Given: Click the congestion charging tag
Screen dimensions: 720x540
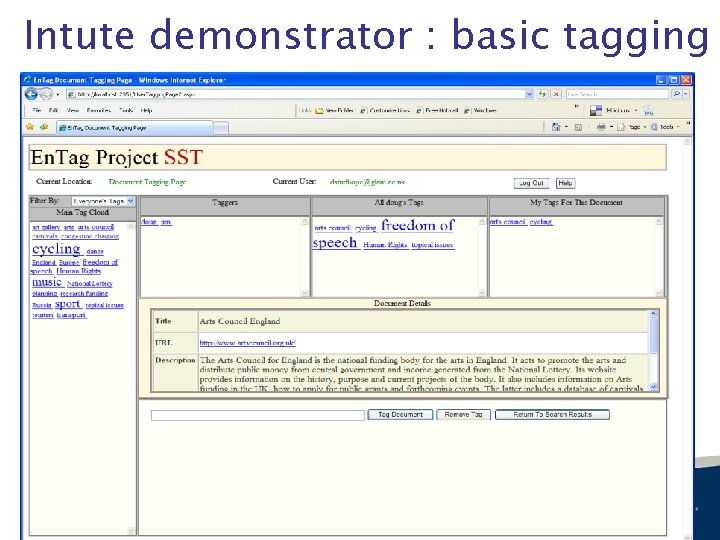Looking at the screenshot, I should [x=90, y=236].
